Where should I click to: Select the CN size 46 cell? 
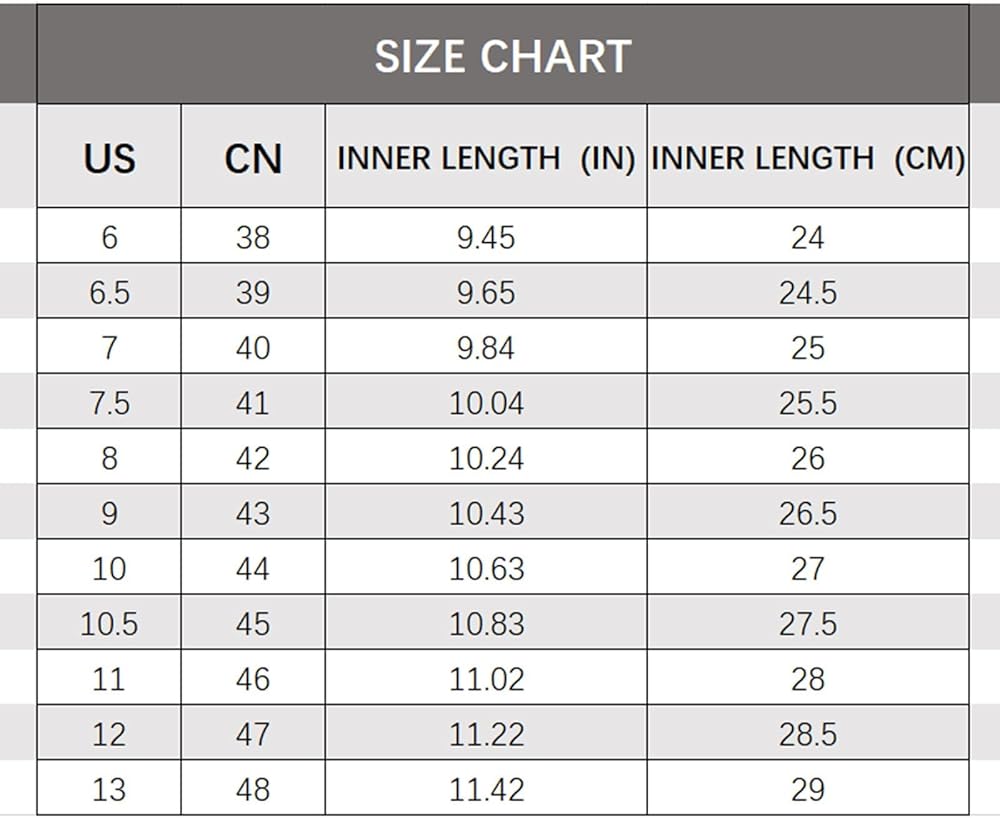click(x=253, y=680)
